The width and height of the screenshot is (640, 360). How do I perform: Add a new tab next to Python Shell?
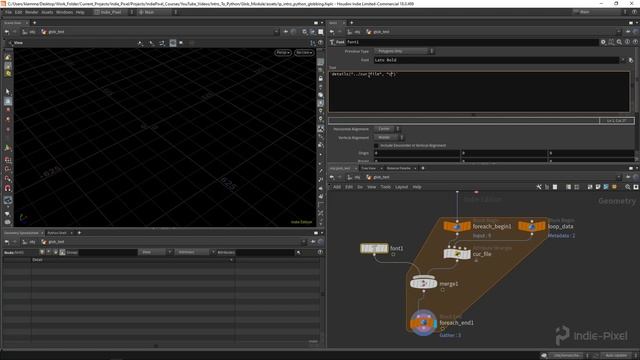click(79, 233)
